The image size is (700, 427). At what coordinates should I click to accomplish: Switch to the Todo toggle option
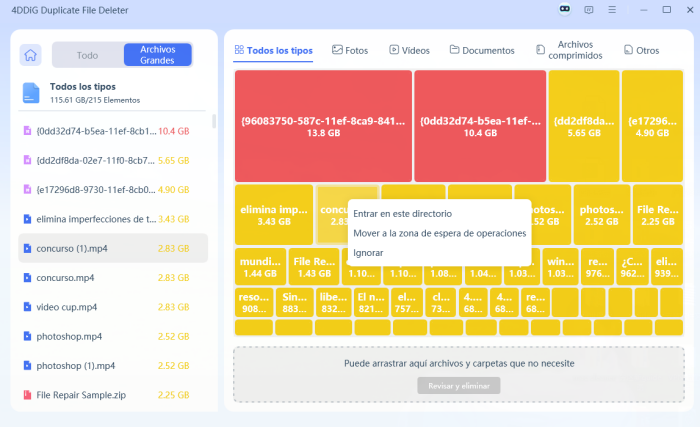point(88,55)
